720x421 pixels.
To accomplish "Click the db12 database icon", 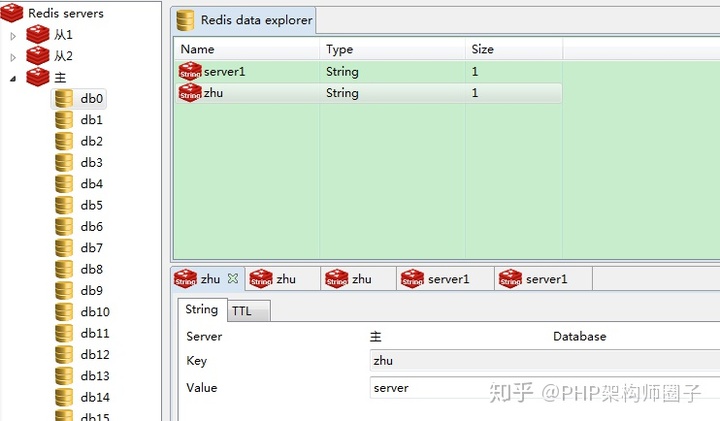I will click(64, 354).
